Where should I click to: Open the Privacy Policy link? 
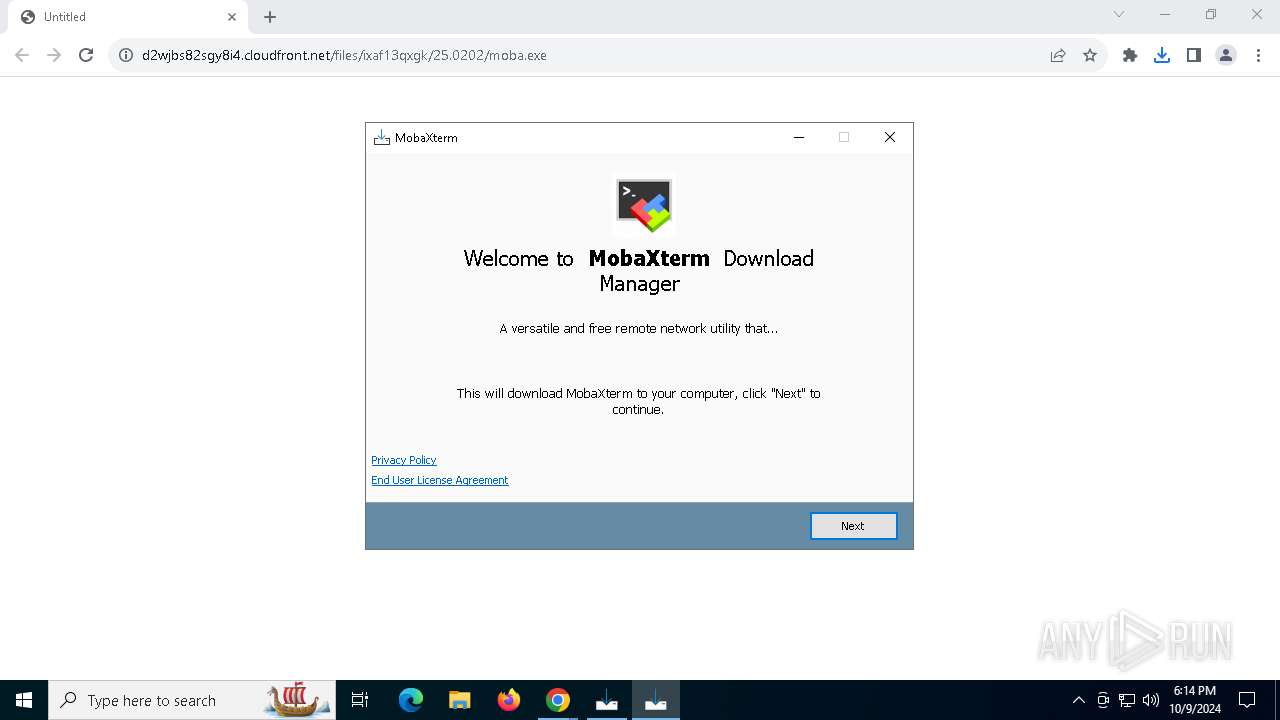(x=404, y=460)
